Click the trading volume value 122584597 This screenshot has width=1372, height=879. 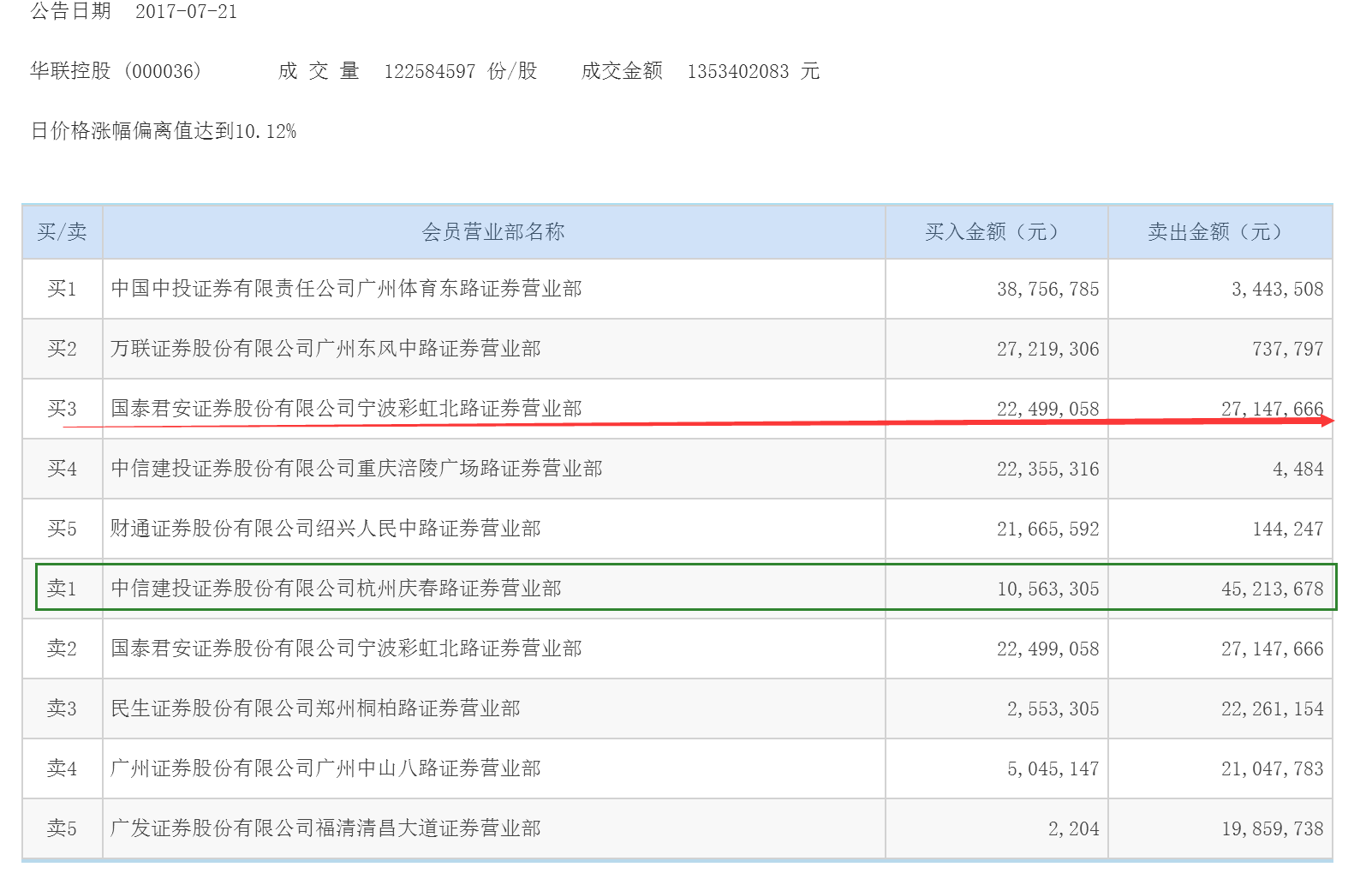pos(429,71)
